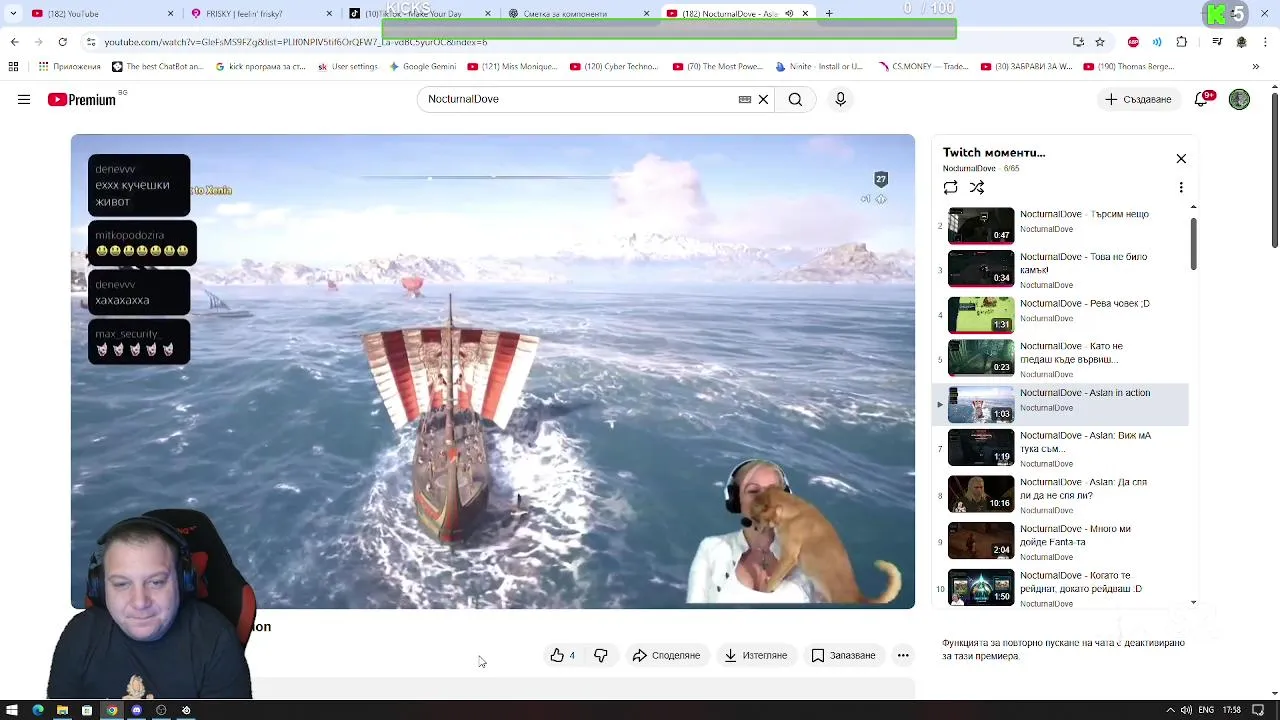Open more actions menu below video
Viewport: 1280px width, 720px height.
(x=903, y=655)
